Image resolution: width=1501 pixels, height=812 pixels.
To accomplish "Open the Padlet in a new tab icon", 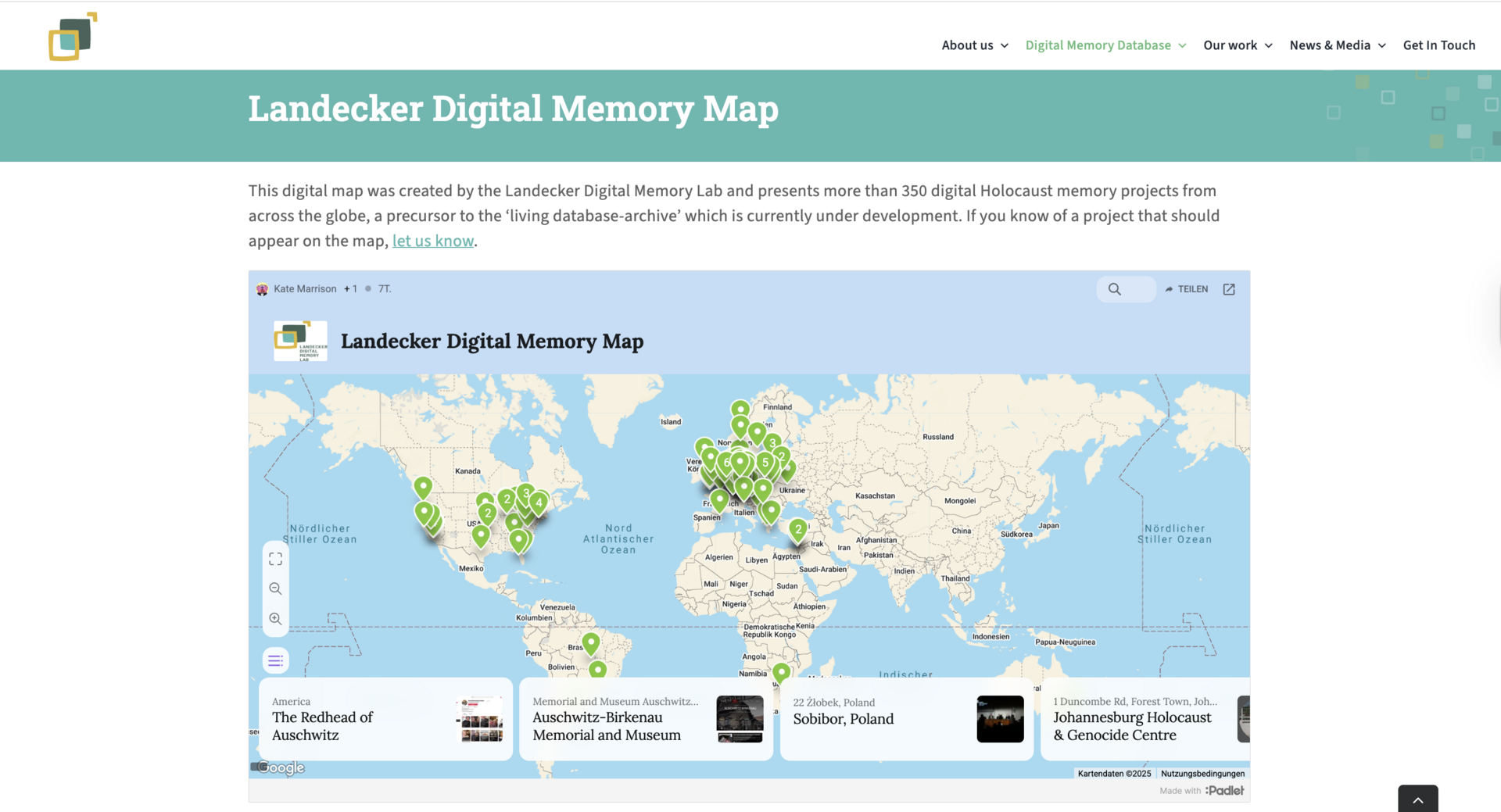I will (x=1228, y=289).
